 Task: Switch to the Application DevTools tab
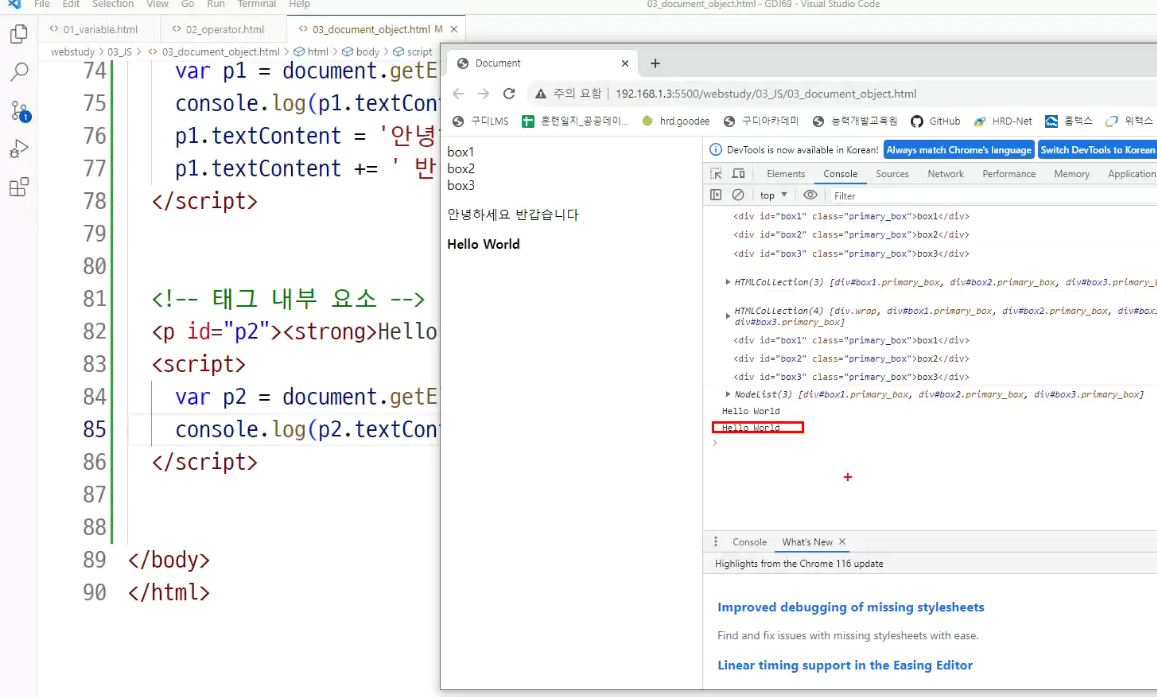[x=1131, y=173]
